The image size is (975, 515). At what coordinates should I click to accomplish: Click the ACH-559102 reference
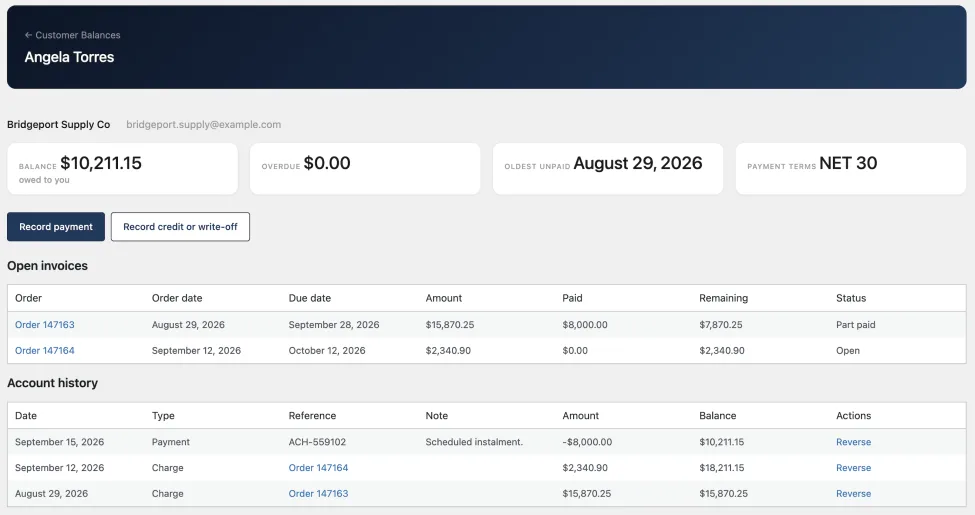click(x=317, y=442)
